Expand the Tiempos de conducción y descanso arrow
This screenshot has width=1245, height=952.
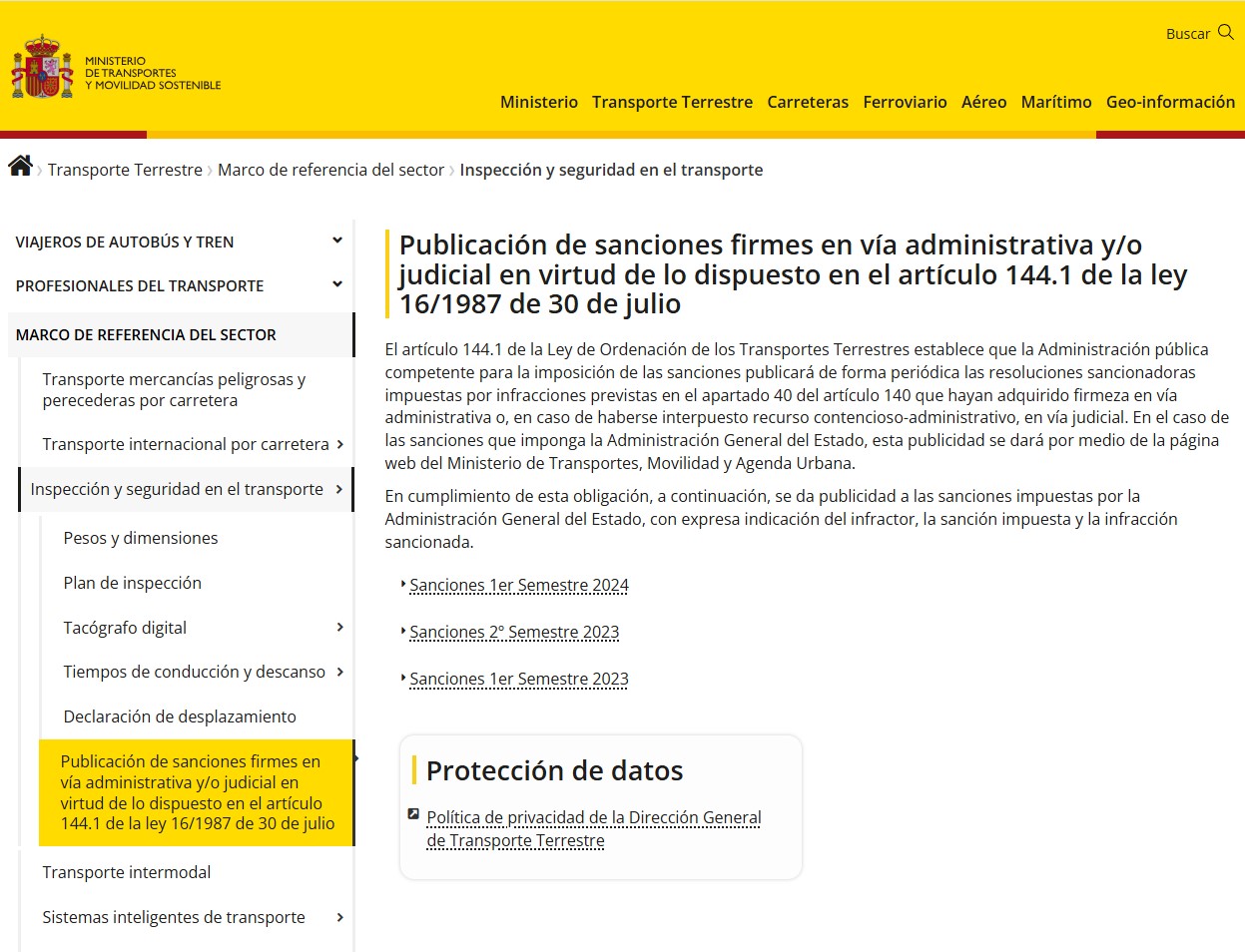[340, 672]
